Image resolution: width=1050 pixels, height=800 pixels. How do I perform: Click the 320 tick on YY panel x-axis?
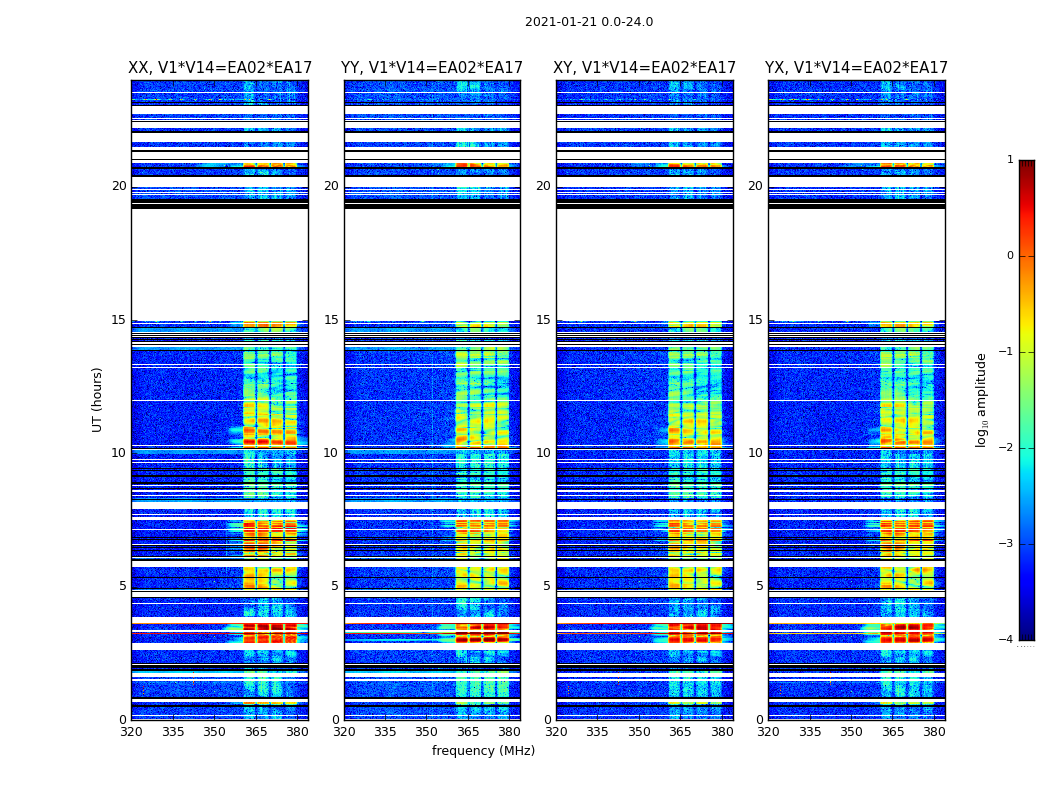pyautogui.click(x=344, y=732)
